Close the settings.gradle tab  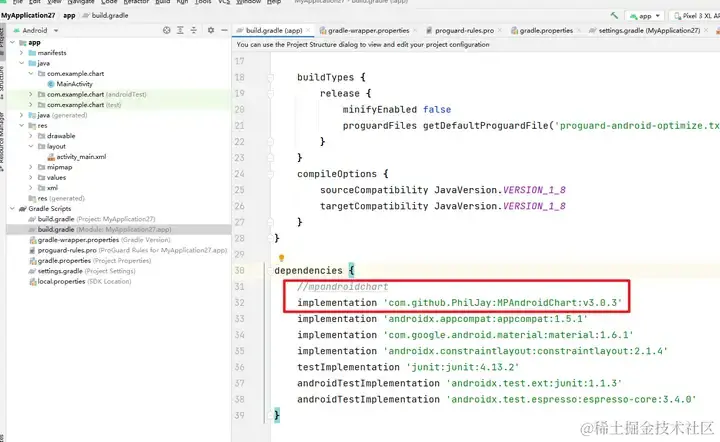point(706,31)
